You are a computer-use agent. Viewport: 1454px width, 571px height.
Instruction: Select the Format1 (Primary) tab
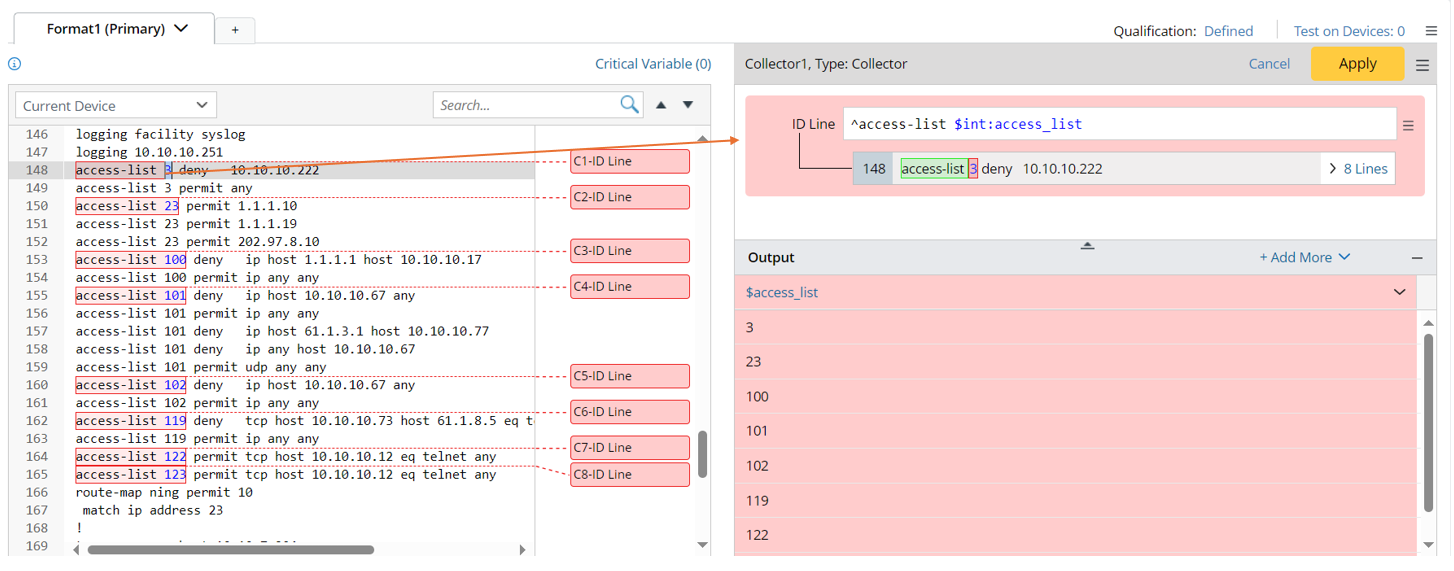[x=116, y=29]
